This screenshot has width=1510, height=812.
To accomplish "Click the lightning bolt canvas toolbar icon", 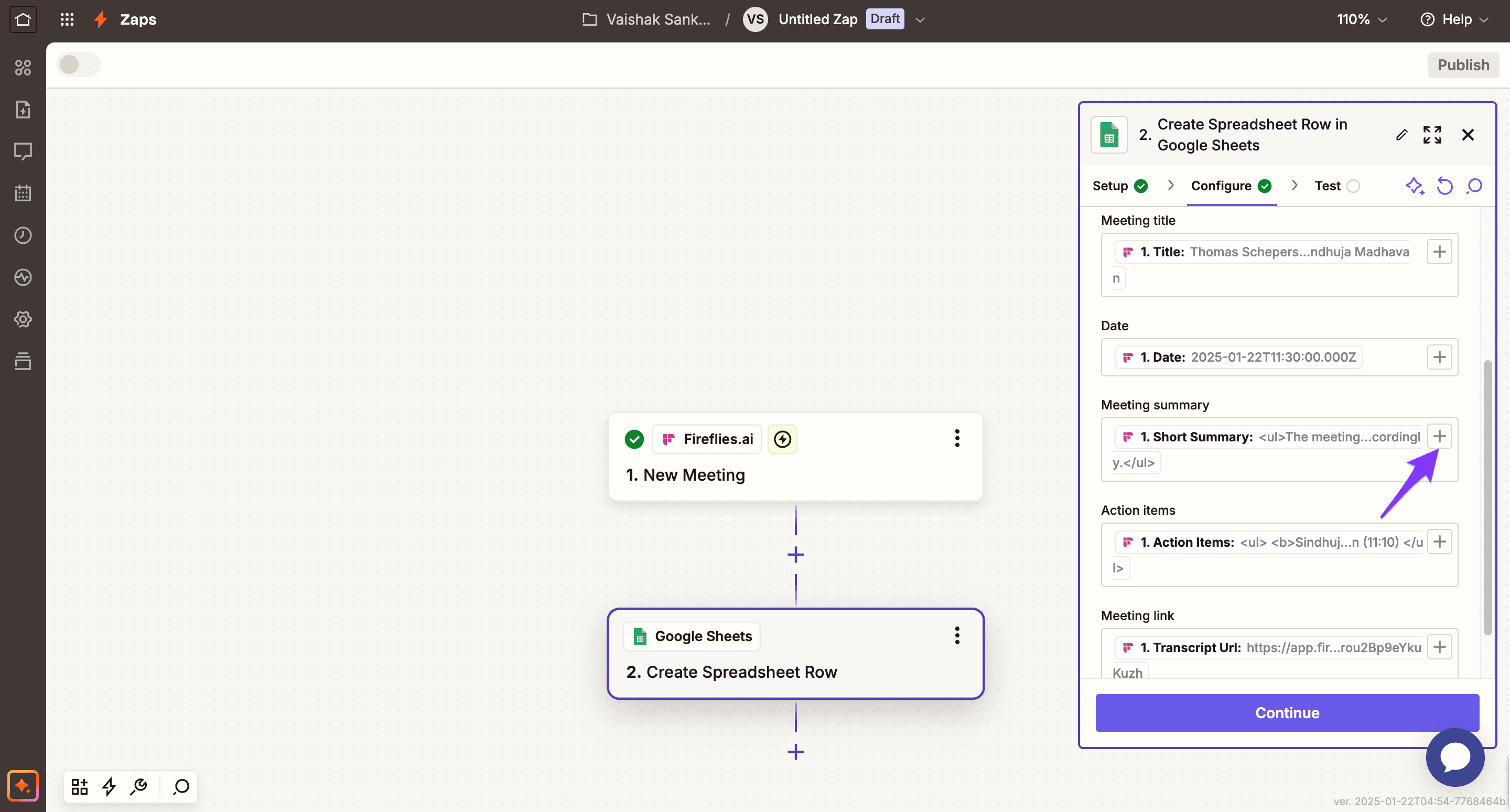I will [x=109, y=786].
